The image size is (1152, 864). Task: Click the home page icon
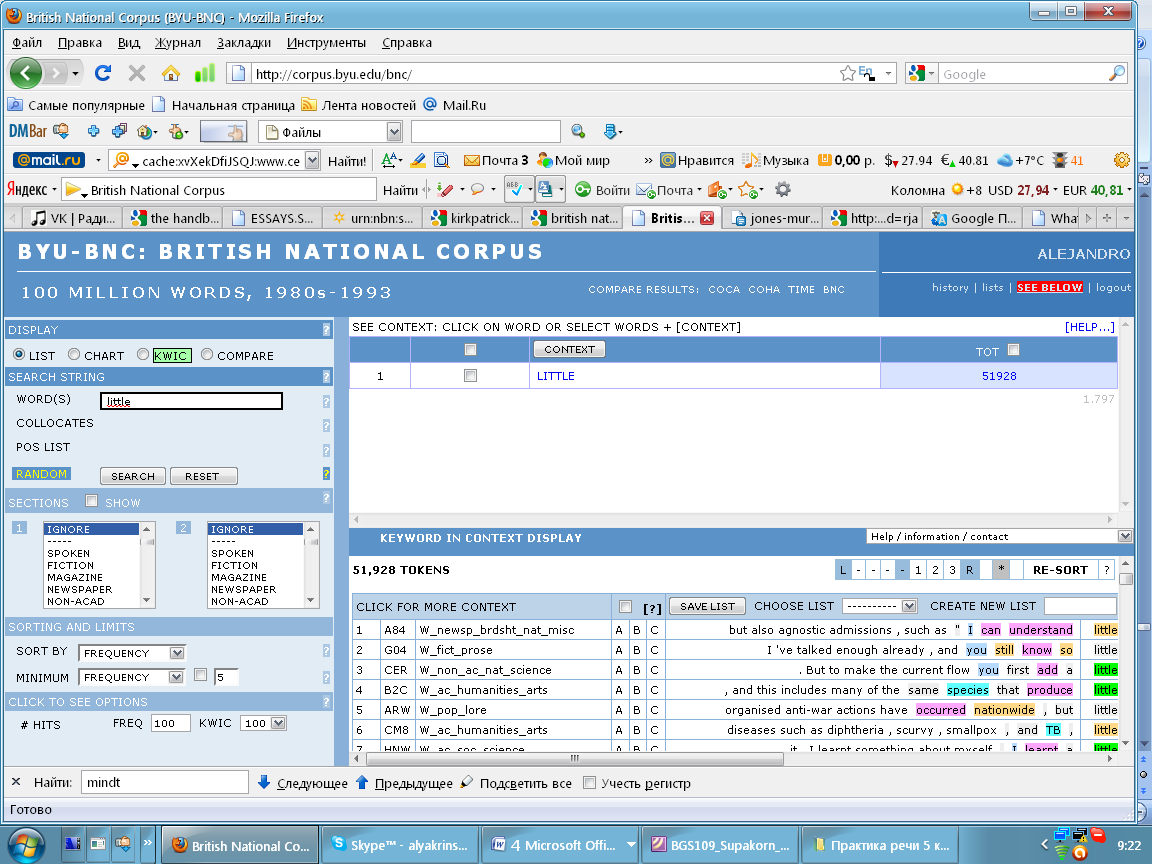click(x=171, y=73)
